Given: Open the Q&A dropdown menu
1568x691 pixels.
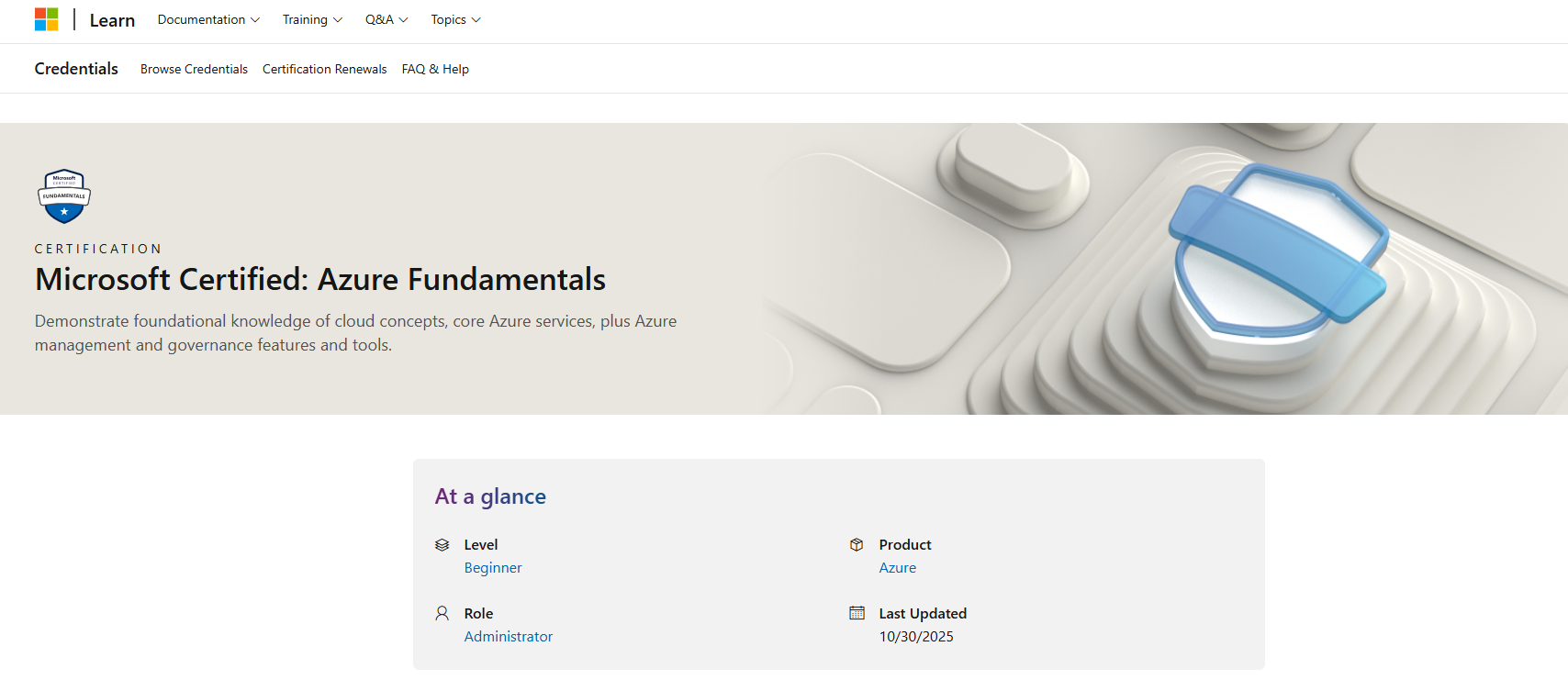Looking at the screenshot, I should coord(386,19).
